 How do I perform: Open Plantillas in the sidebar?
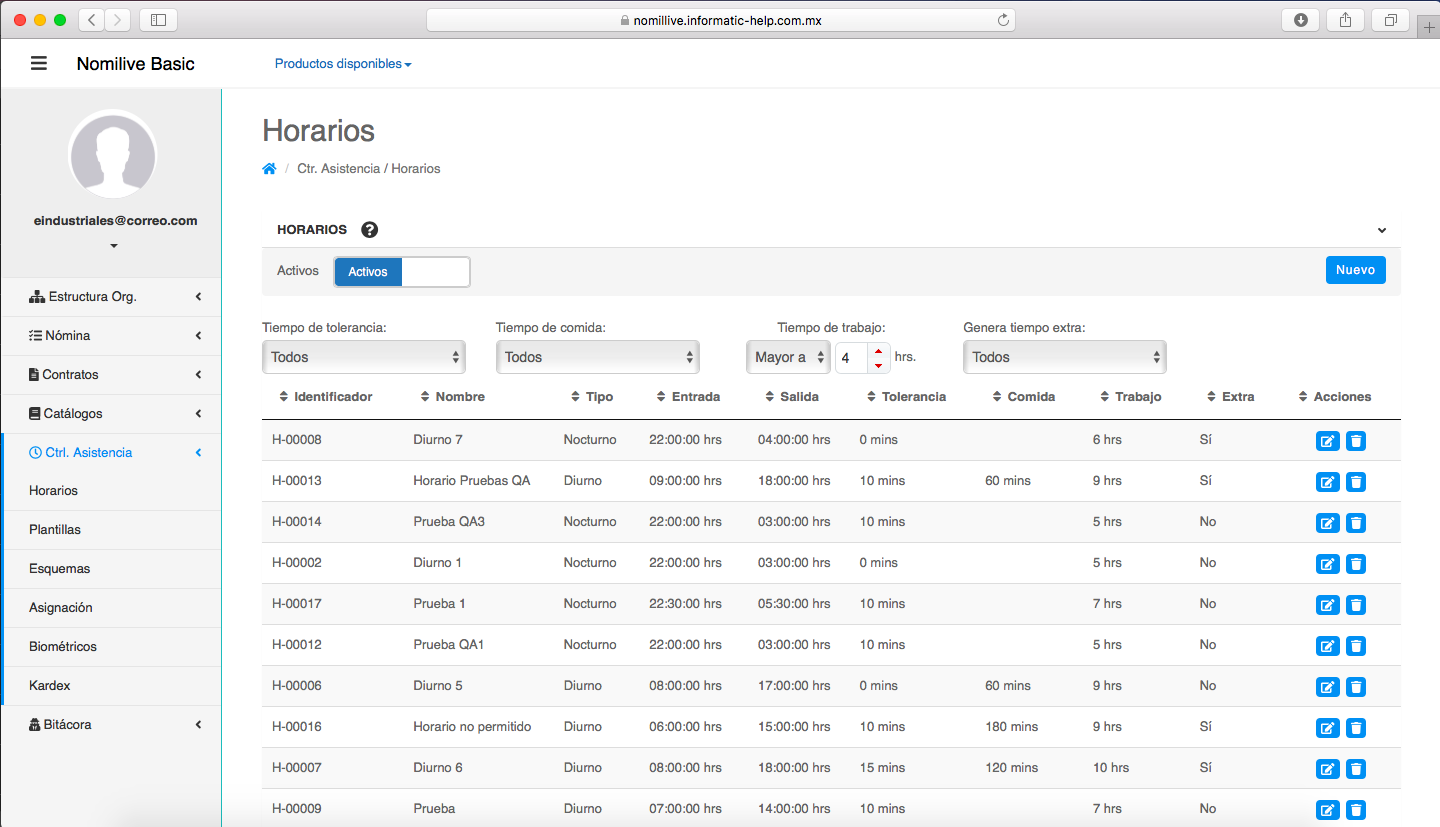55,530
